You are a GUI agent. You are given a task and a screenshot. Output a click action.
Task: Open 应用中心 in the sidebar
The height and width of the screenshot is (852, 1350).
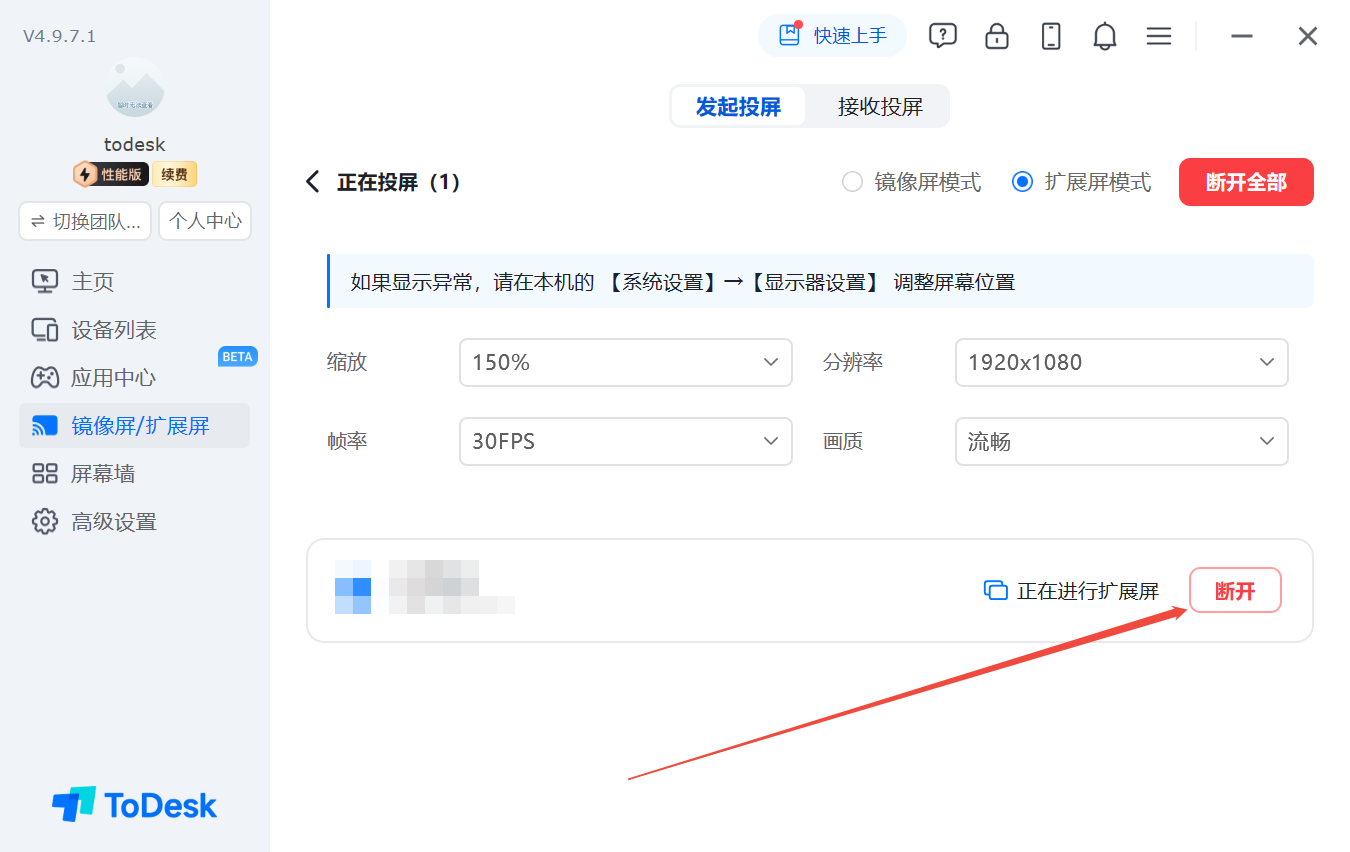[135, 378]
